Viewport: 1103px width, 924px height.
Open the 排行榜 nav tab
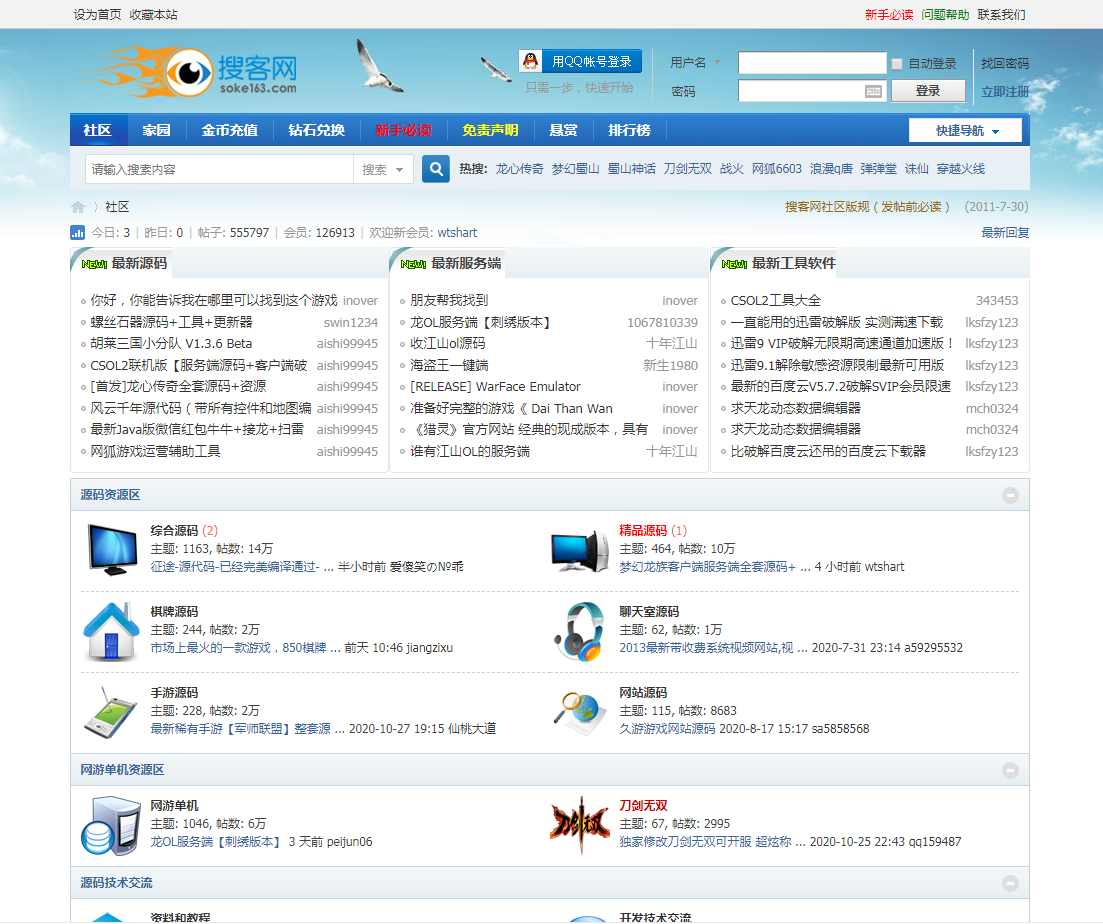coord(629,130)
